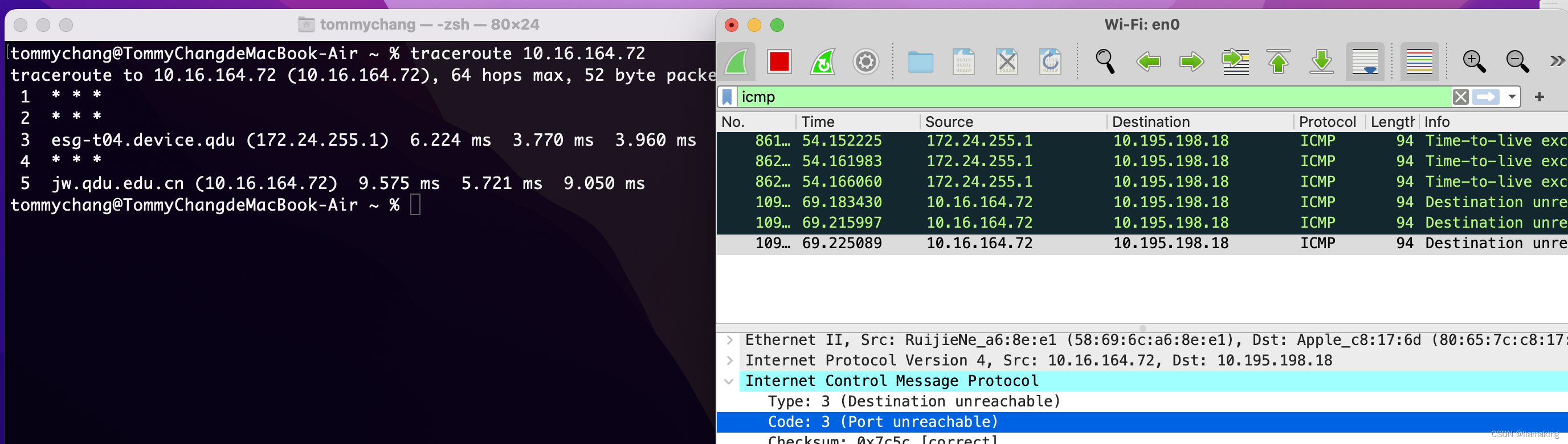Close the Wireshark window red button
This screenshot has width=1568, height=444.
tap(732, 25)
